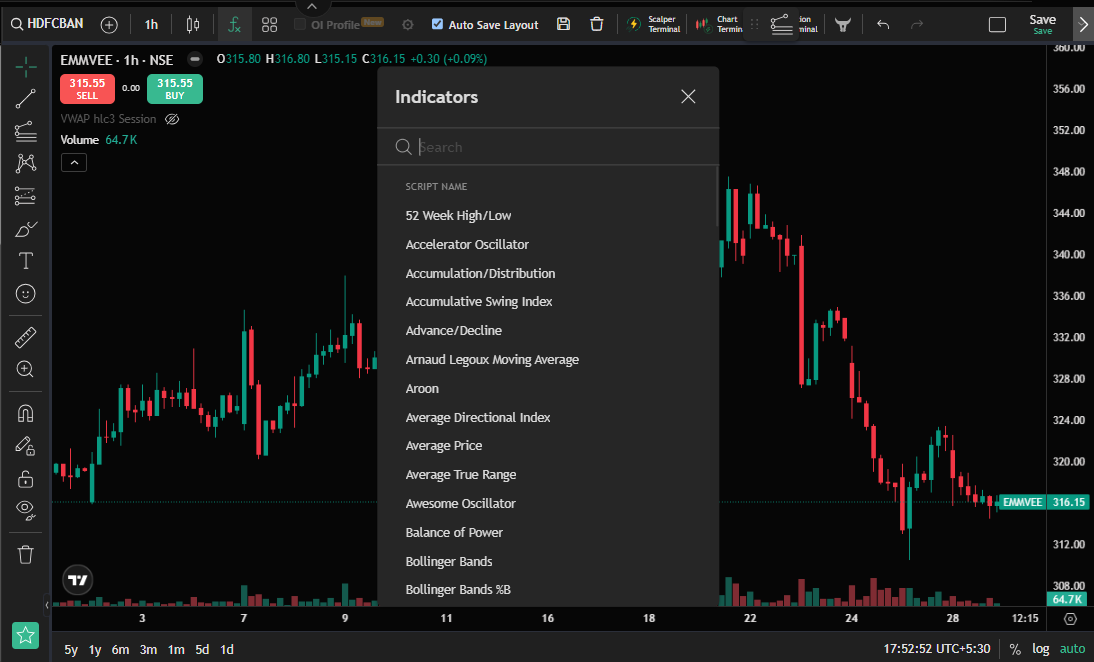
Task: Click the TradingView logo badge
Action: [x=77, y=580]
